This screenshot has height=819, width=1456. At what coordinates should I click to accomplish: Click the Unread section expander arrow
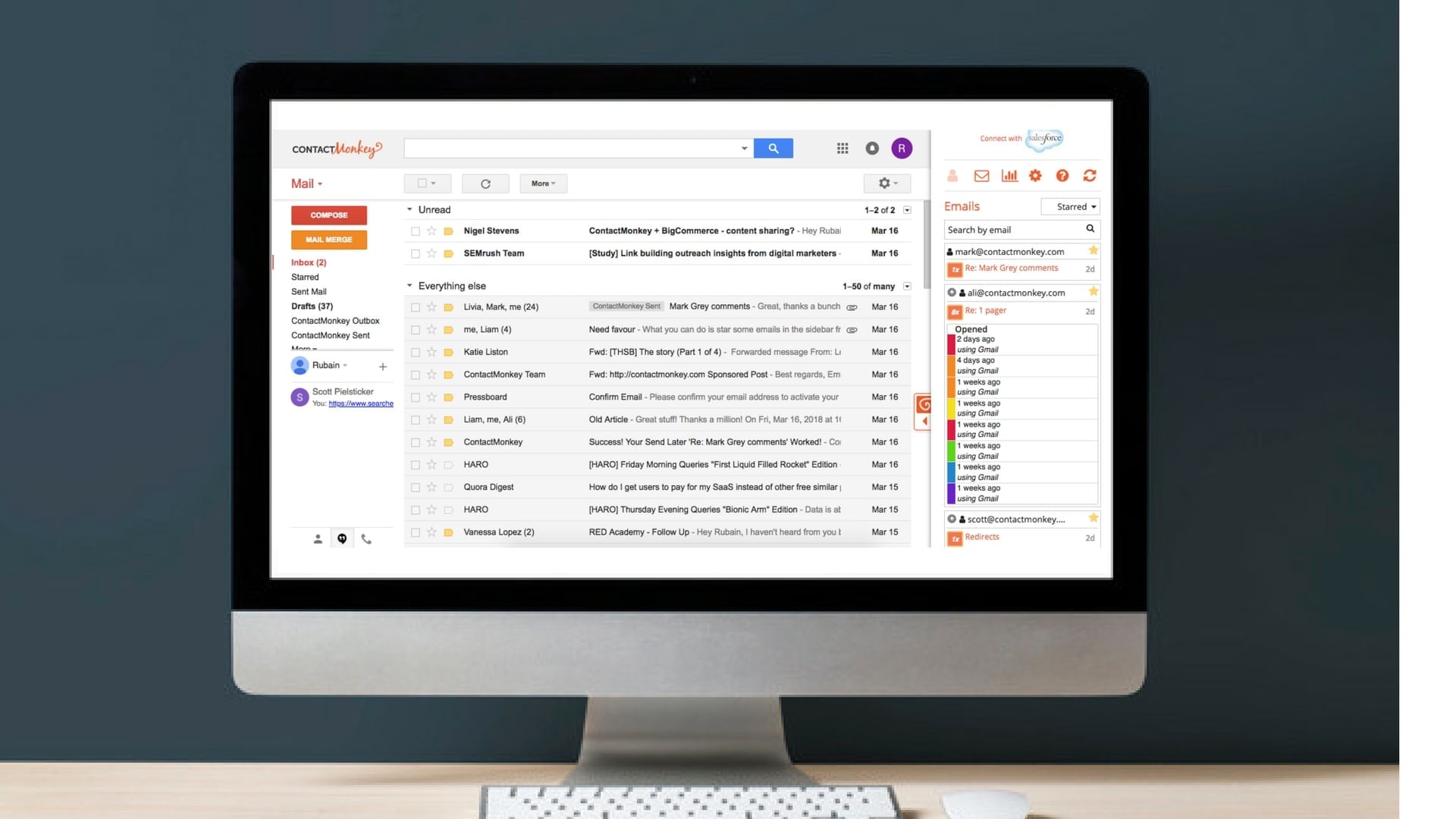click(x=410, y=209)
